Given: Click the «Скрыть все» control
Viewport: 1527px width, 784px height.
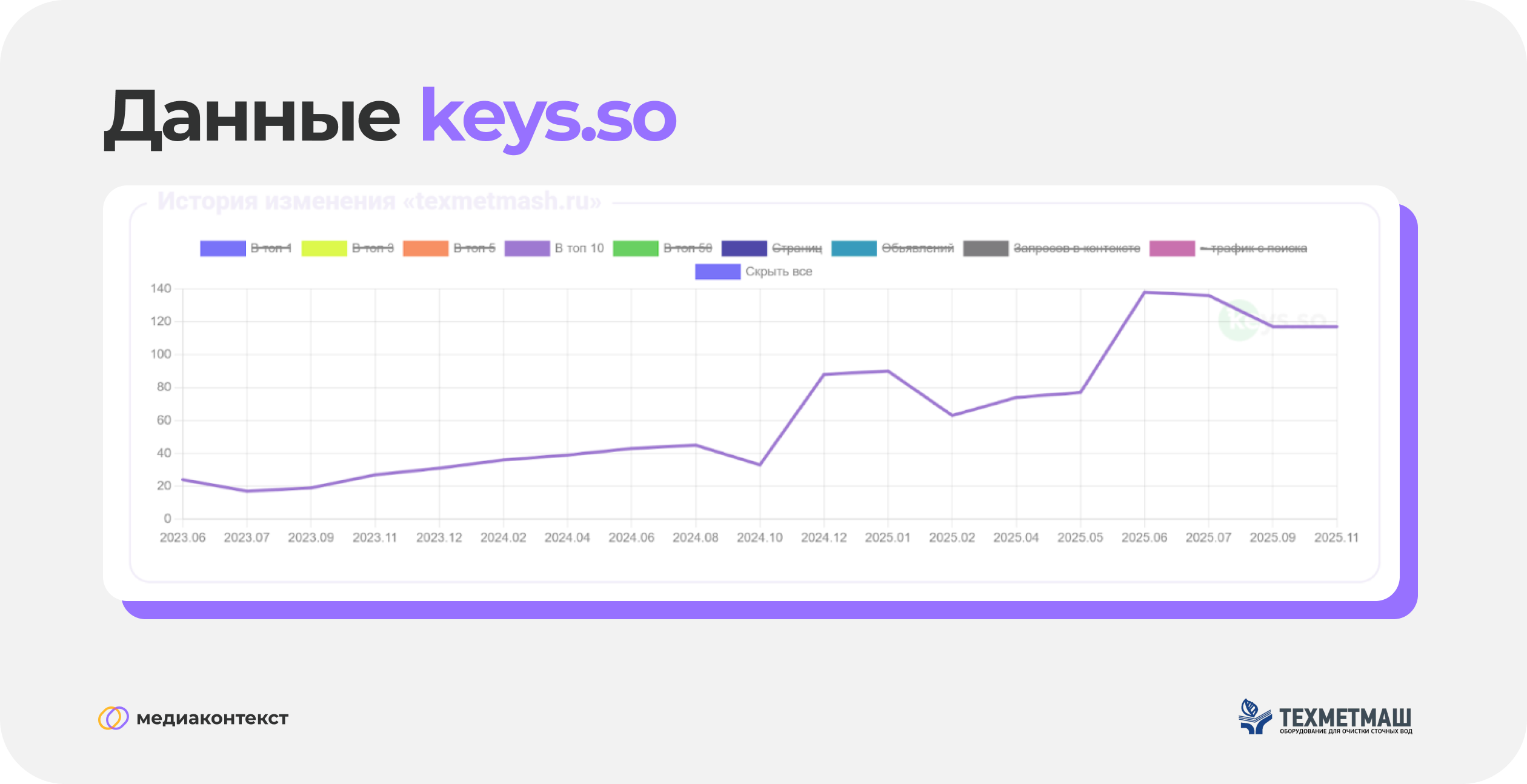Looking at the screenshot, I should pos(751,272).
